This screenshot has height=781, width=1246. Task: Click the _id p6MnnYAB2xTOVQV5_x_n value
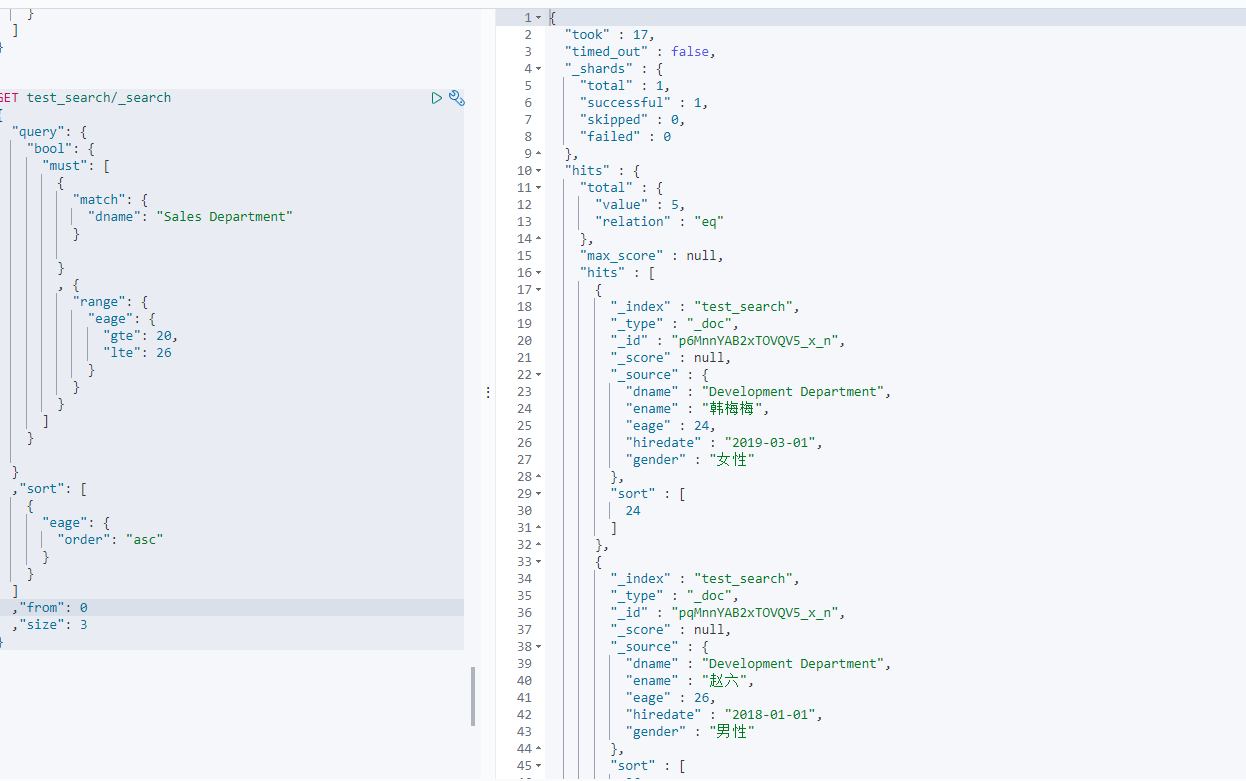pyautogui.click(x=756, y=341)
